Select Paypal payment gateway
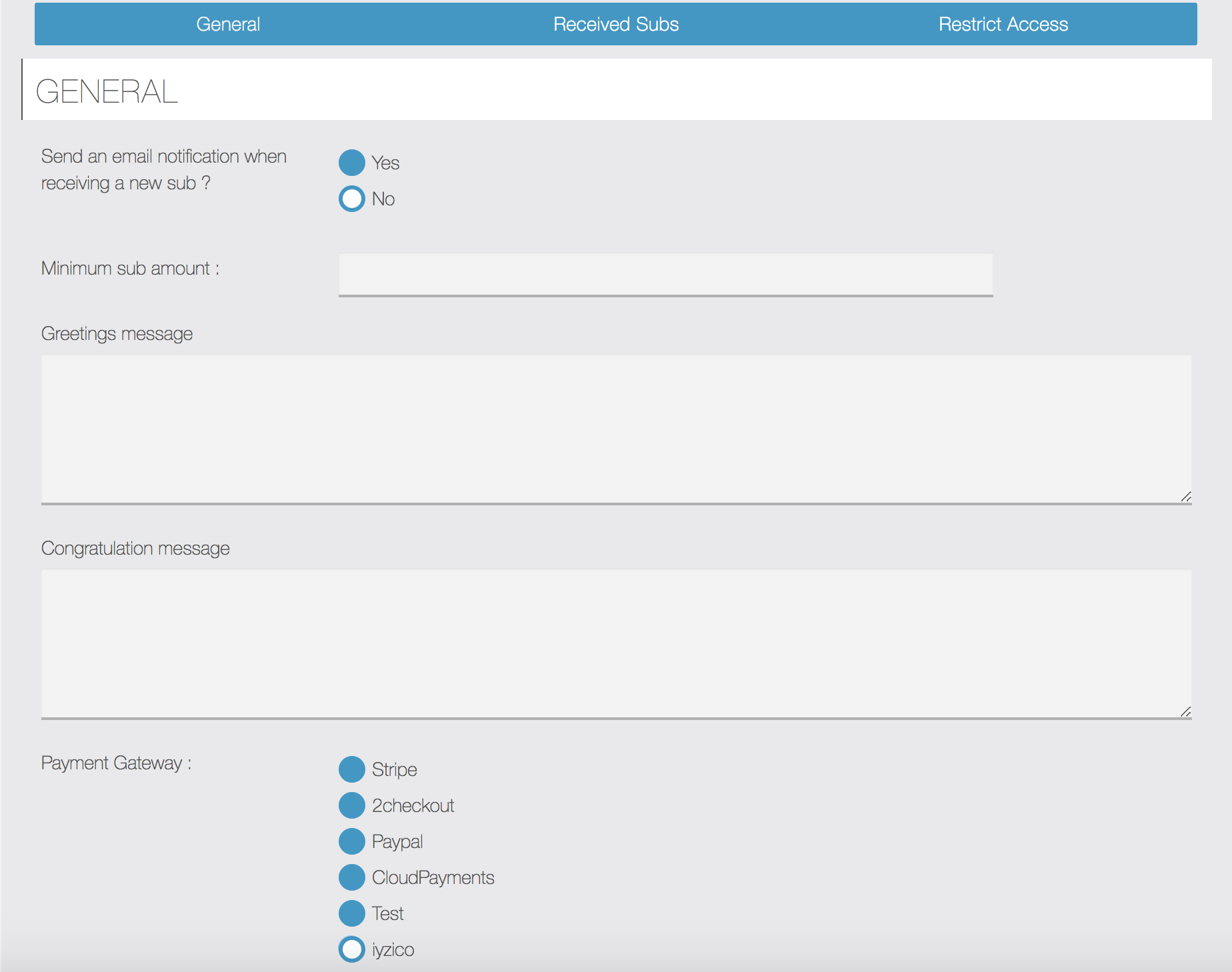The width and height of the screenshot is (1232, 972). pyautogui.click(x=352, y=841)
